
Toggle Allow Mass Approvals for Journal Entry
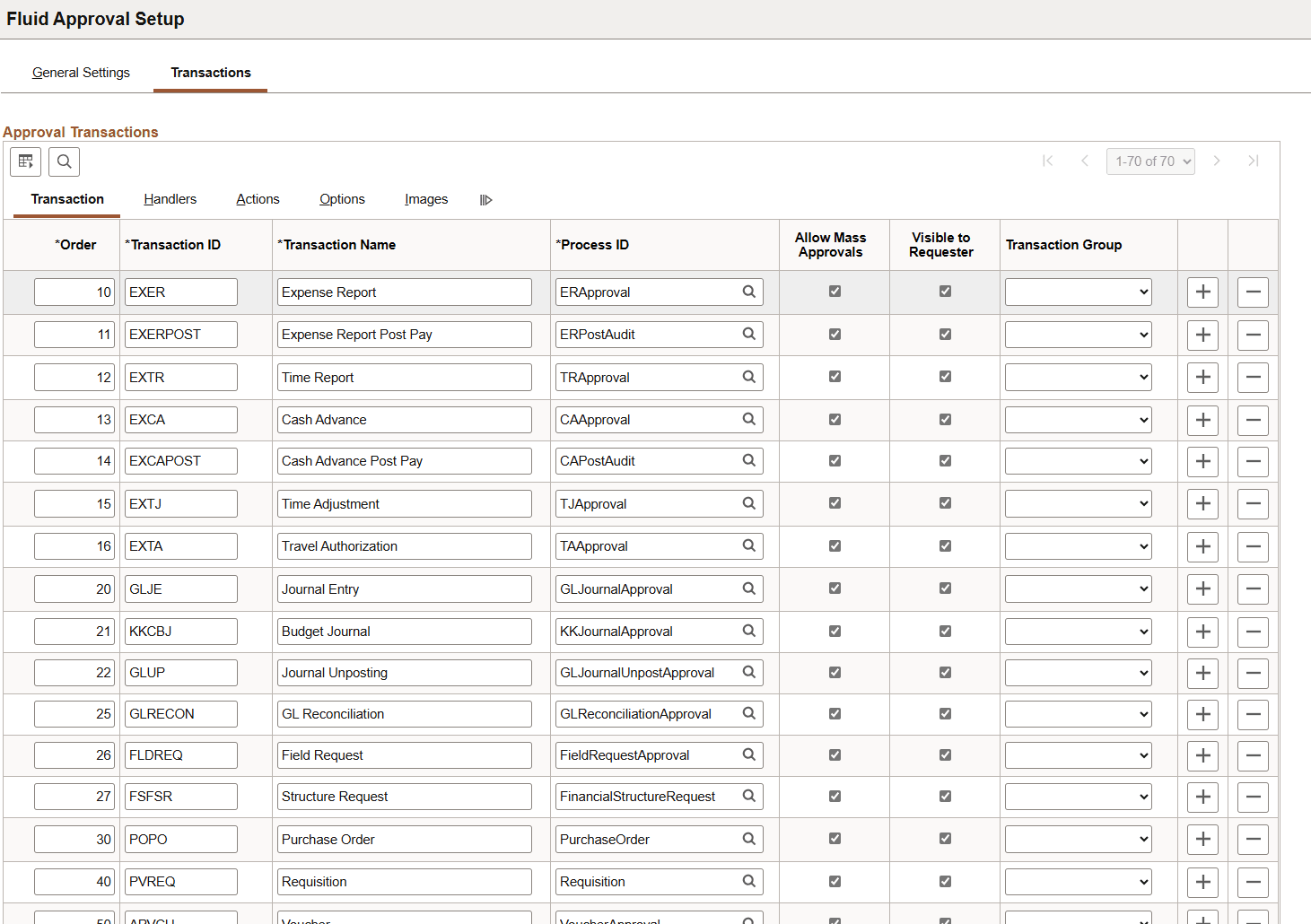click(835, 588)
